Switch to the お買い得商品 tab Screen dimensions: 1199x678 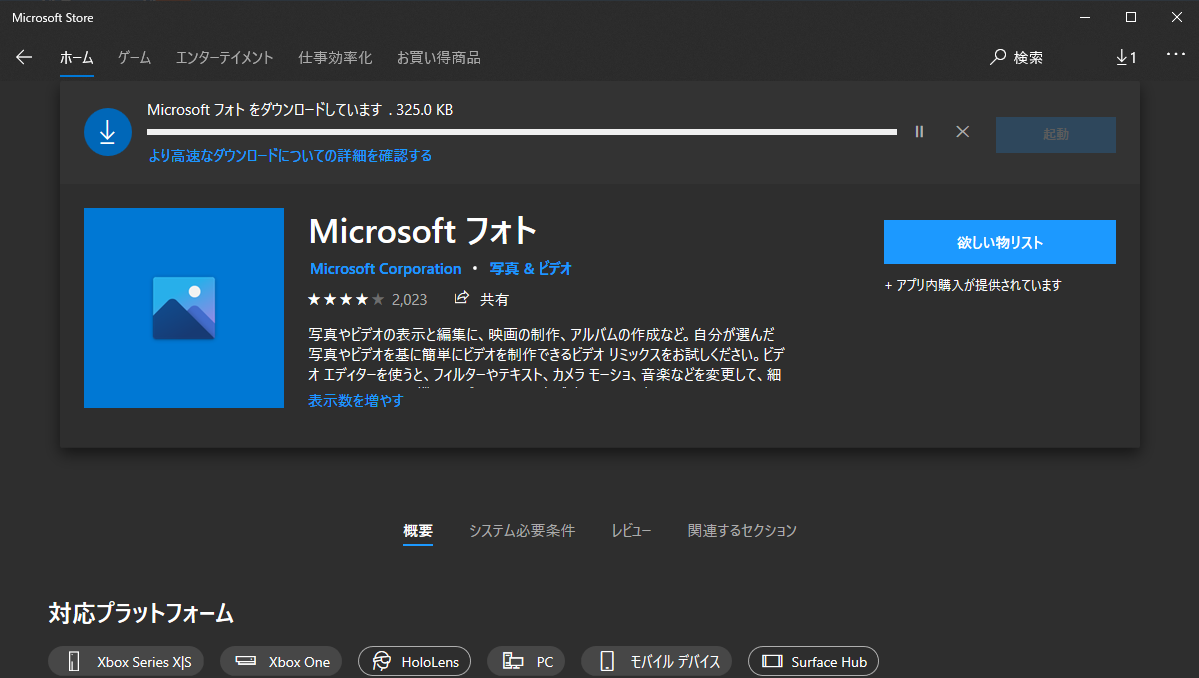pyautogui.click(x=438, y=58)
